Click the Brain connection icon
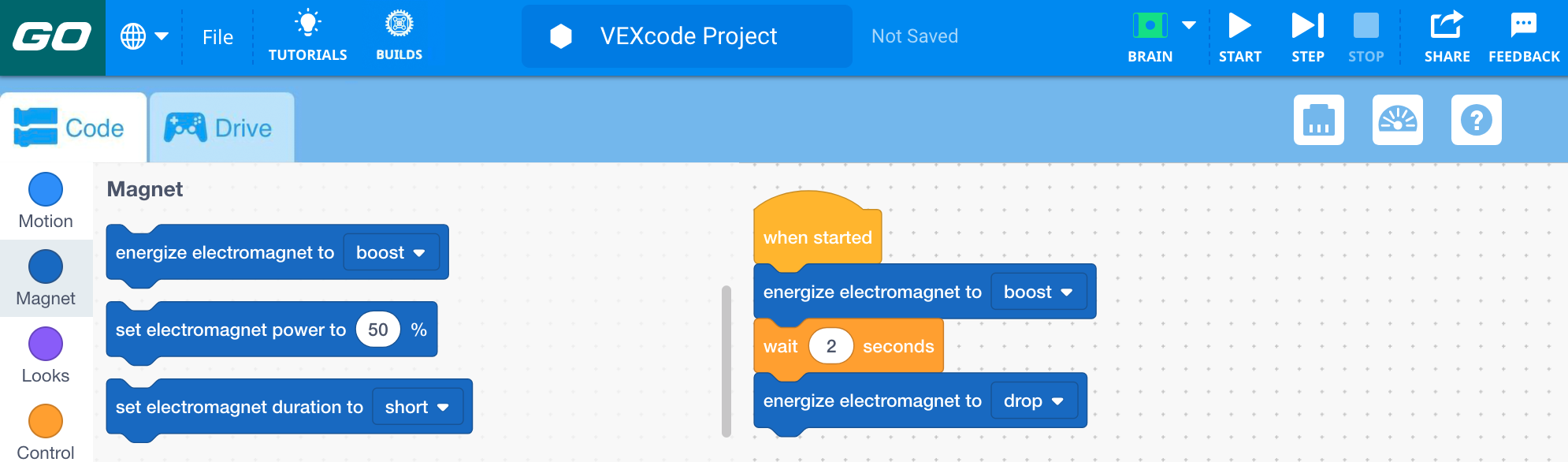1568x462 pixels. point(1150,25)
